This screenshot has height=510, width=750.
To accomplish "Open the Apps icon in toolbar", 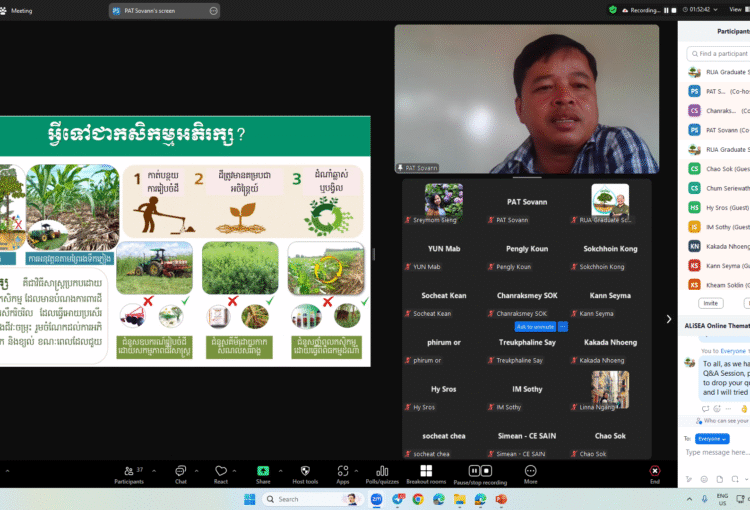I will point(342,472).
